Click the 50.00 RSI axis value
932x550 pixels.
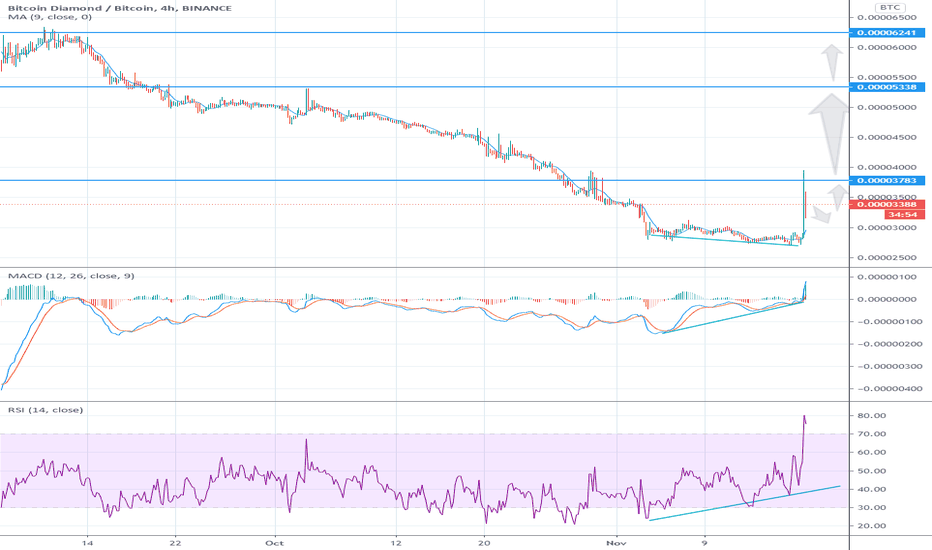pos(872,471)
